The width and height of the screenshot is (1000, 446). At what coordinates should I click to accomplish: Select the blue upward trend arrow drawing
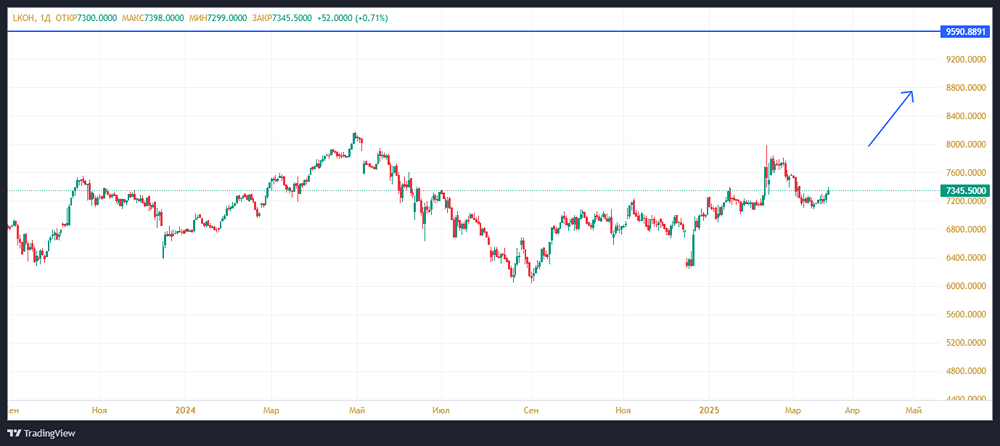click(890, 119)
